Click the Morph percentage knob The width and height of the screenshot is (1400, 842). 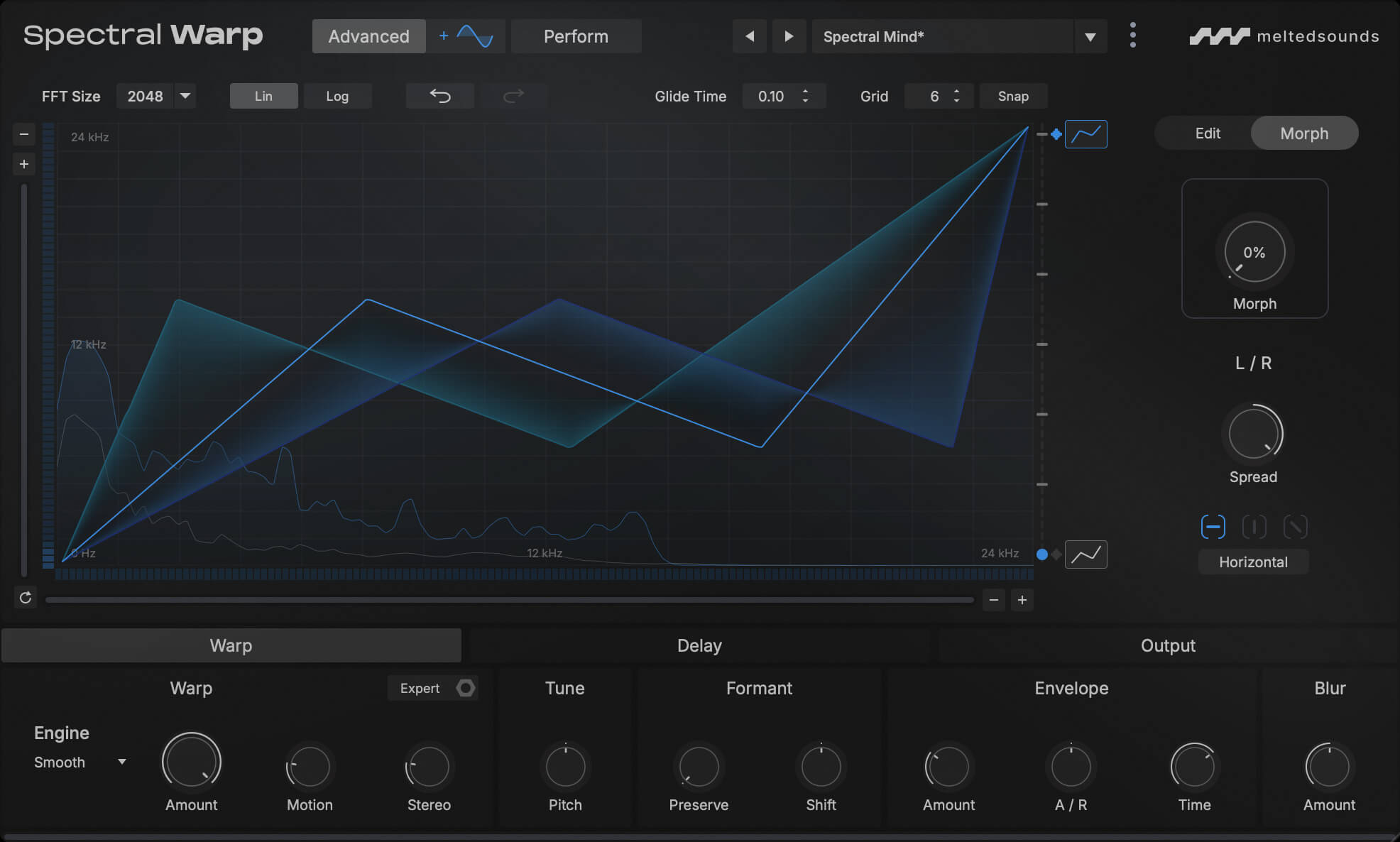coord(1254,252)
